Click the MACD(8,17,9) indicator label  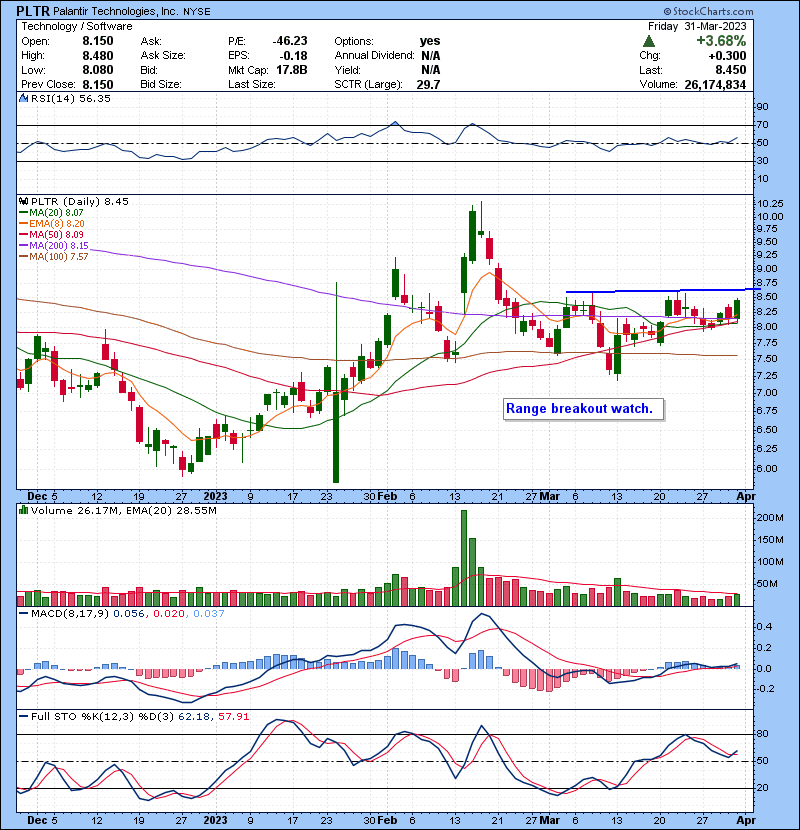[70, 614]
